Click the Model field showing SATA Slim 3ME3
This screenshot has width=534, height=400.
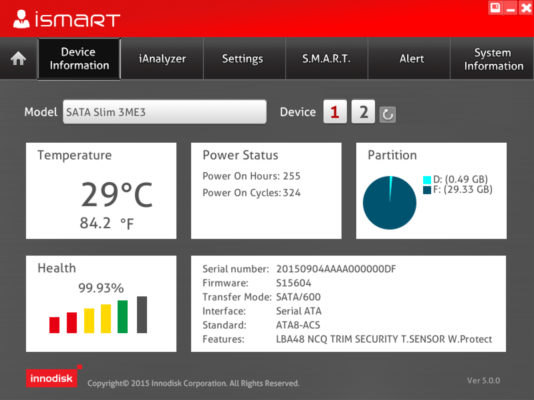pyautogui.click(x=164, y=112)
